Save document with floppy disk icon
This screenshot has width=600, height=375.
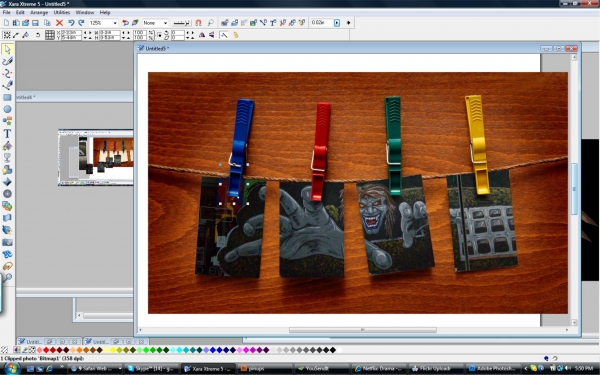(x=35, y=23)
